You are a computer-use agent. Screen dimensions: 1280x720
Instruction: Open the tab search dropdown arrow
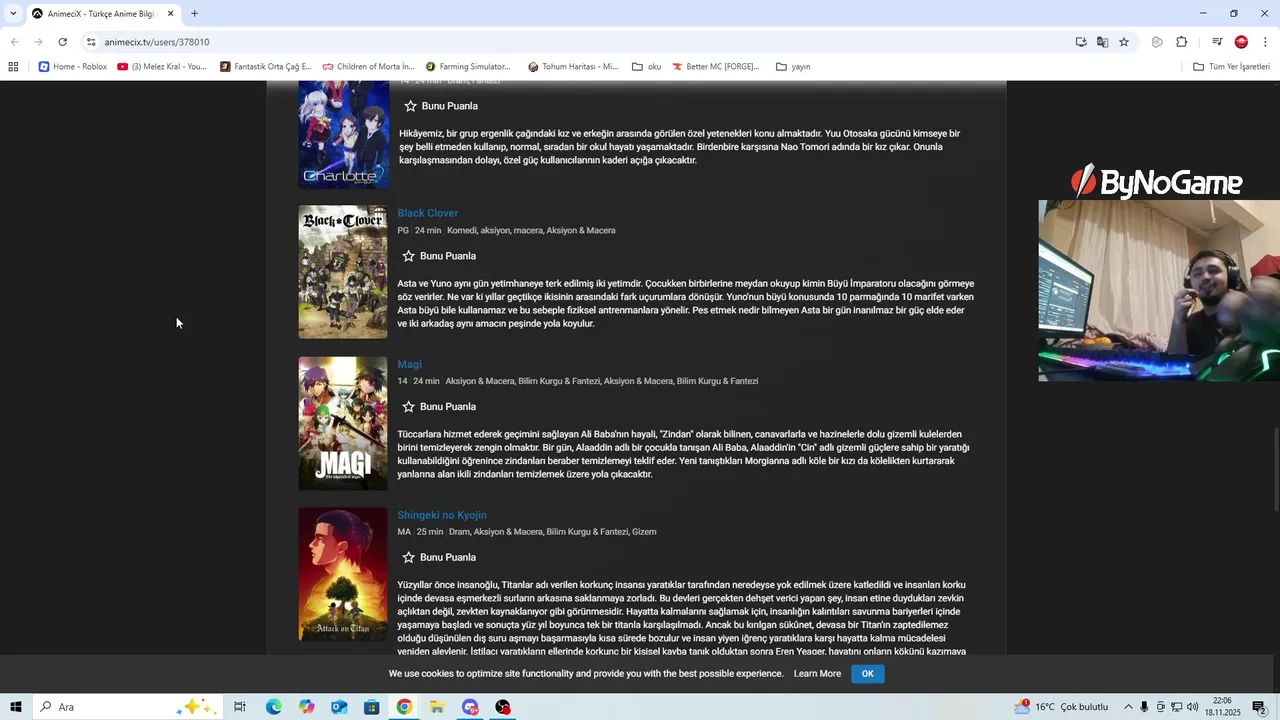point(13,13)
